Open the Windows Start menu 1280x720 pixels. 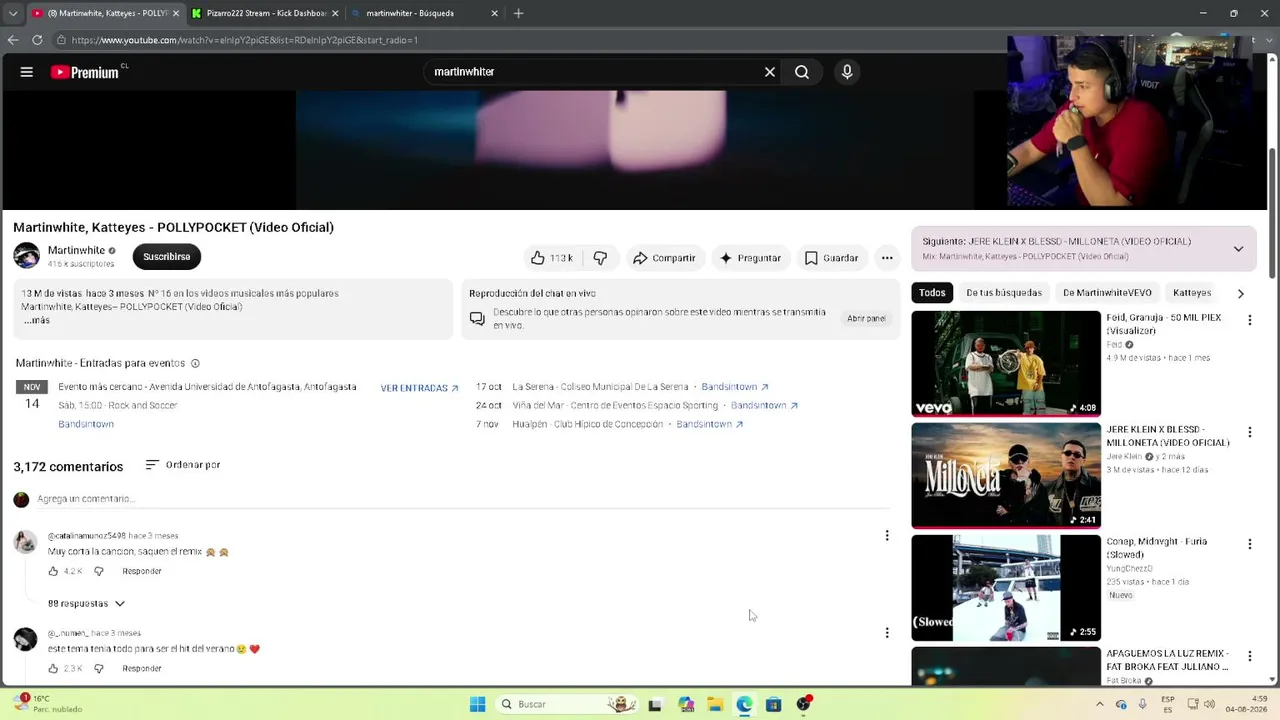tap(477, 704)
